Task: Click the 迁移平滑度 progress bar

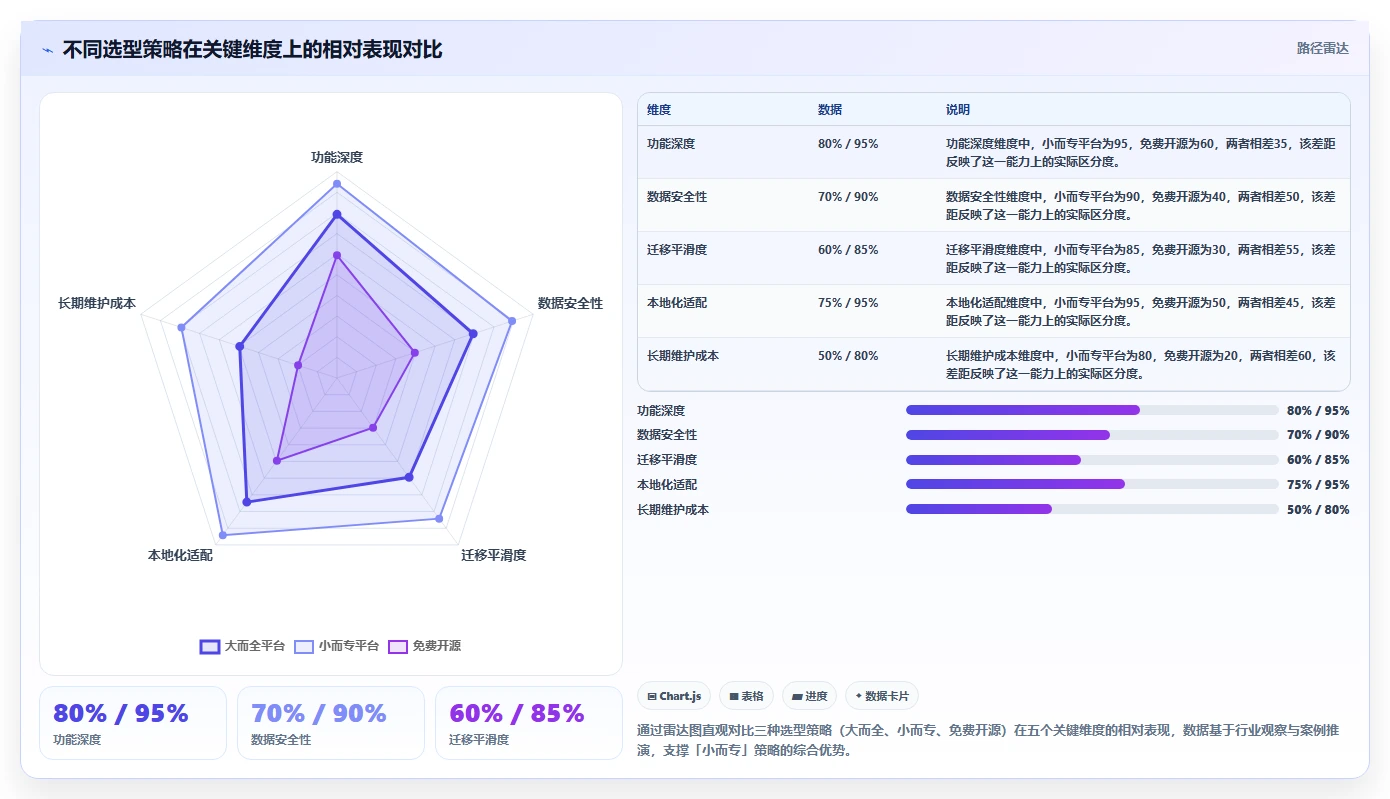Action: tap(1092, 460)
